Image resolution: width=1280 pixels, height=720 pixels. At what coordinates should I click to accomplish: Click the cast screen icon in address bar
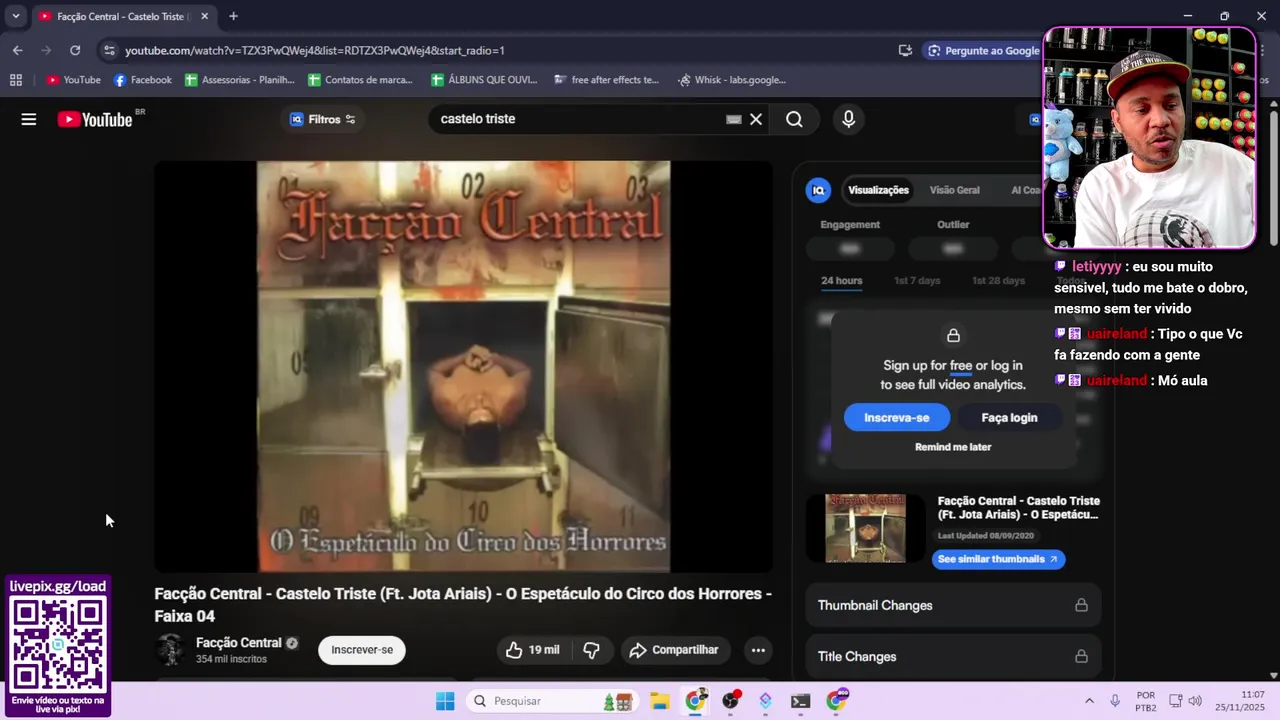point(905,50)
